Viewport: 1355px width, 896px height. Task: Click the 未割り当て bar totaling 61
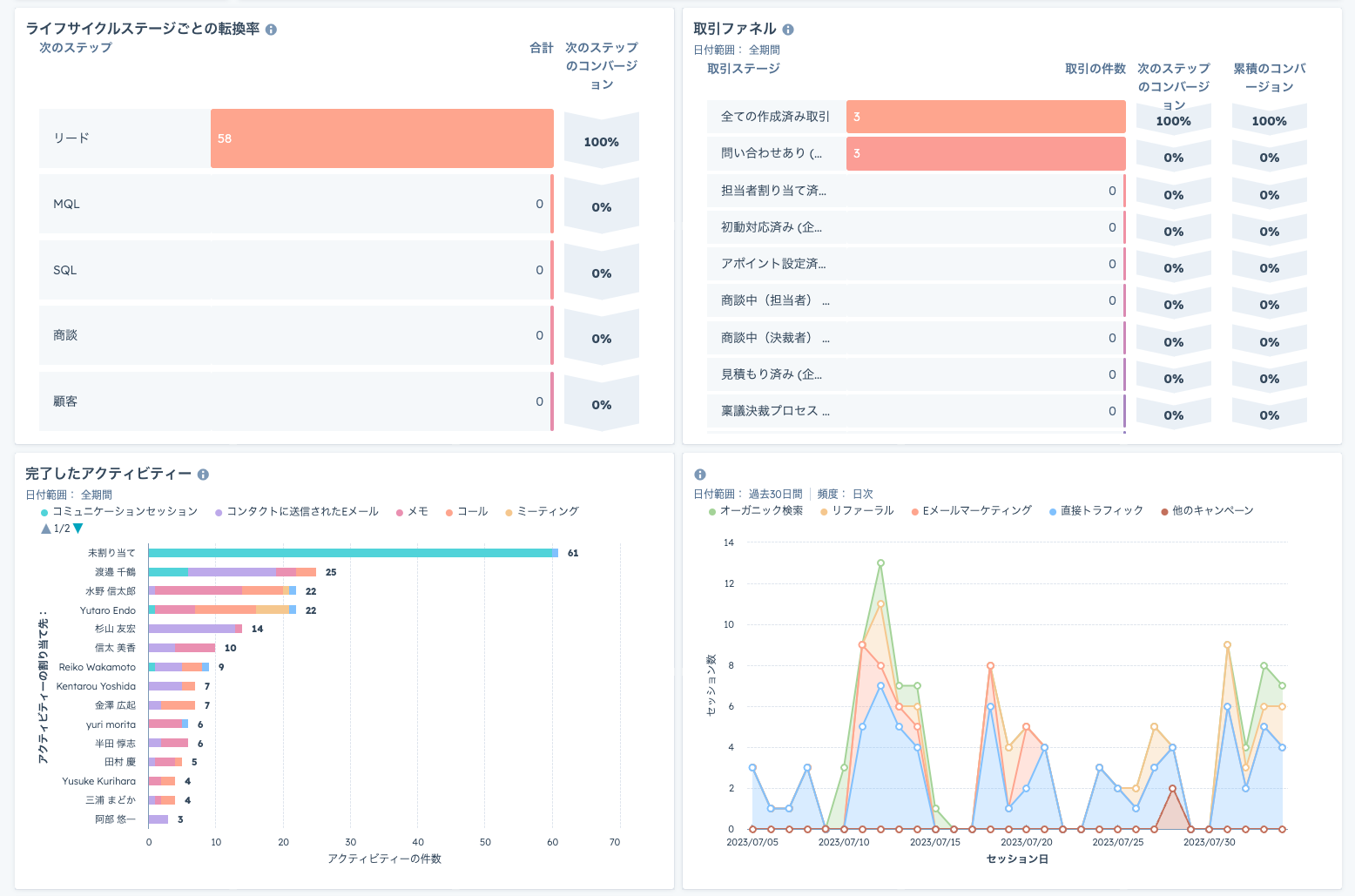point(353,553)
